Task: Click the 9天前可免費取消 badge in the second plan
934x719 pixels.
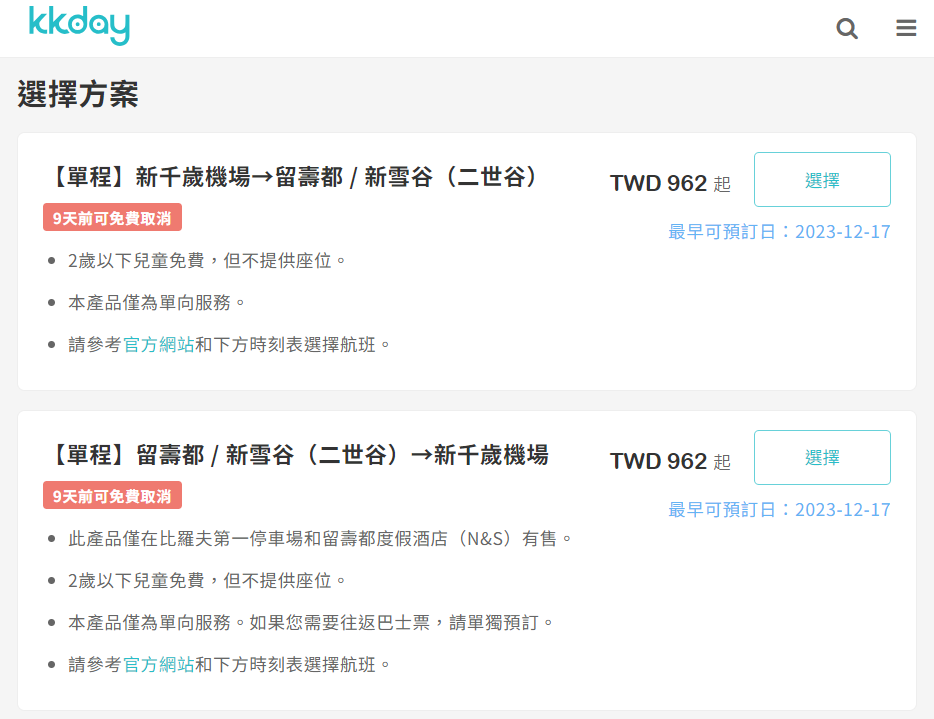Action: click(112, 496)
